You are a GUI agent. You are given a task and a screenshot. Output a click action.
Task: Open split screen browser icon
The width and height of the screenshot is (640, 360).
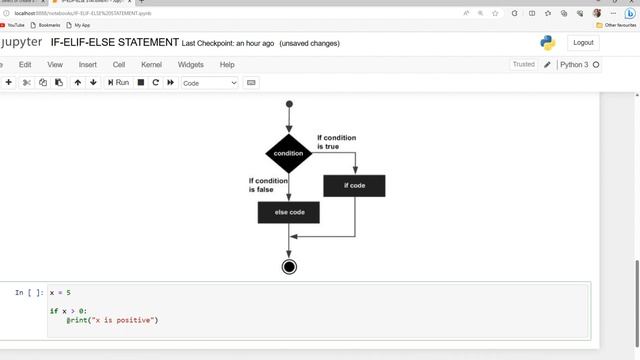pos(532,13)
